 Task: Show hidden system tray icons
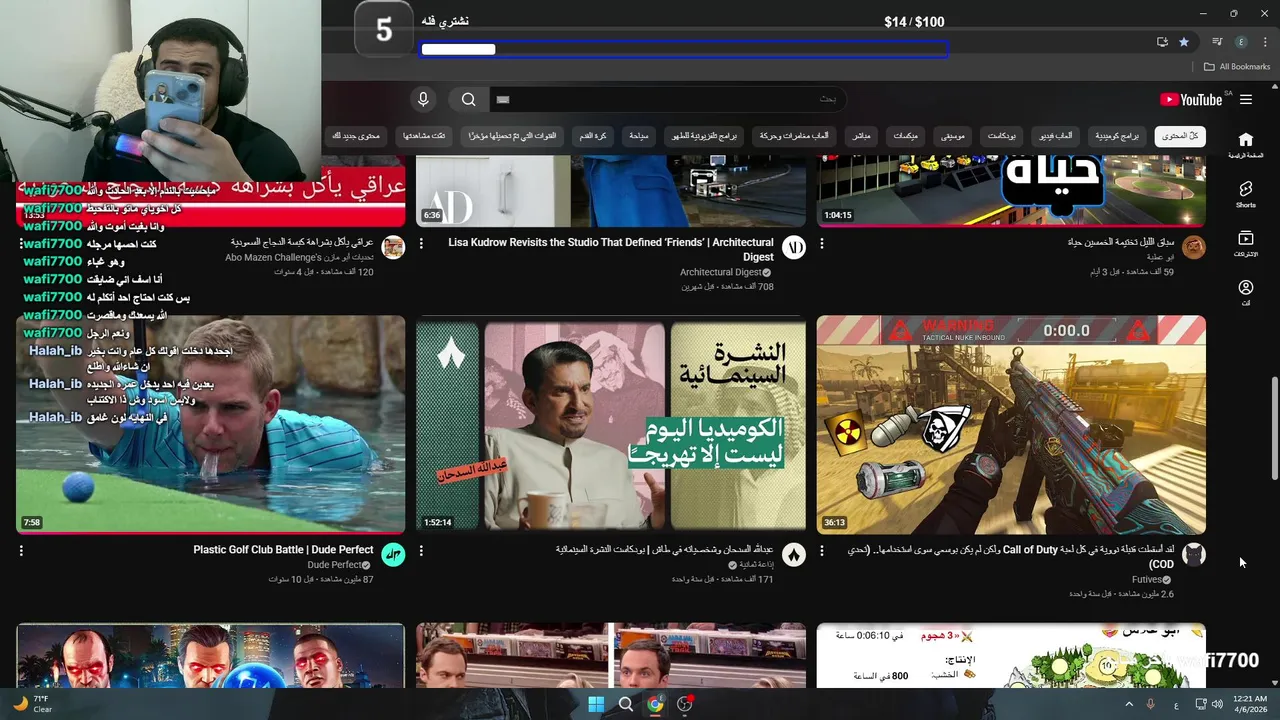1130,704
